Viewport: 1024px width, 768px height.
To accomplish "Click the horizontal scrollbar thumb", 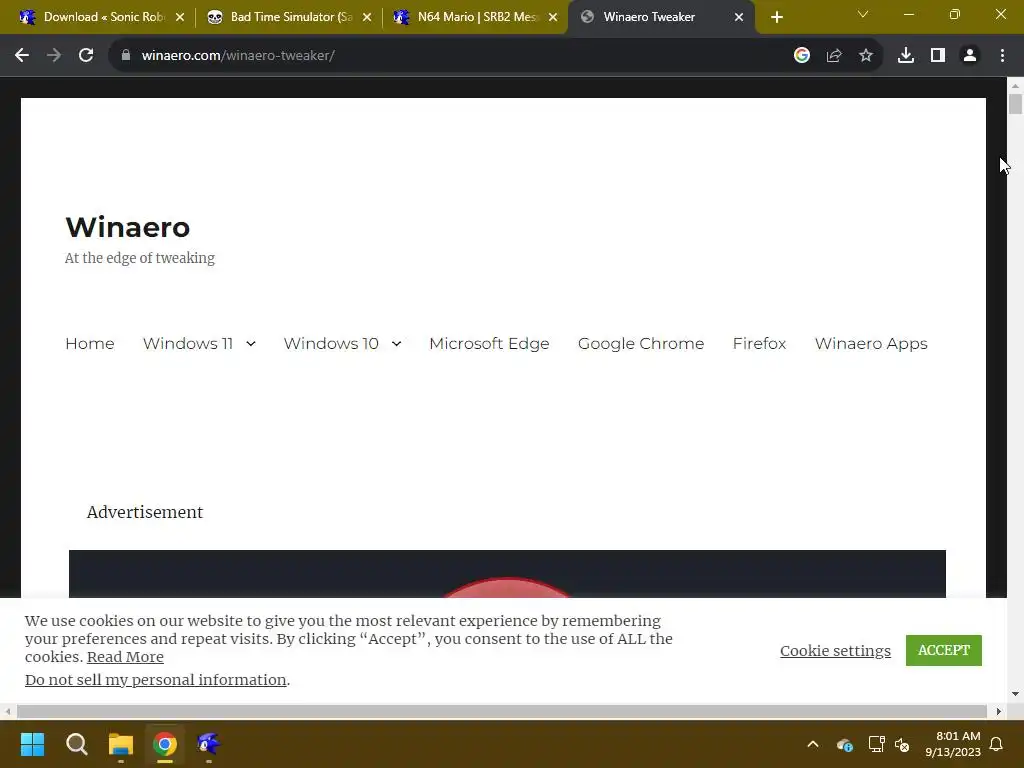I will [502, 711].
